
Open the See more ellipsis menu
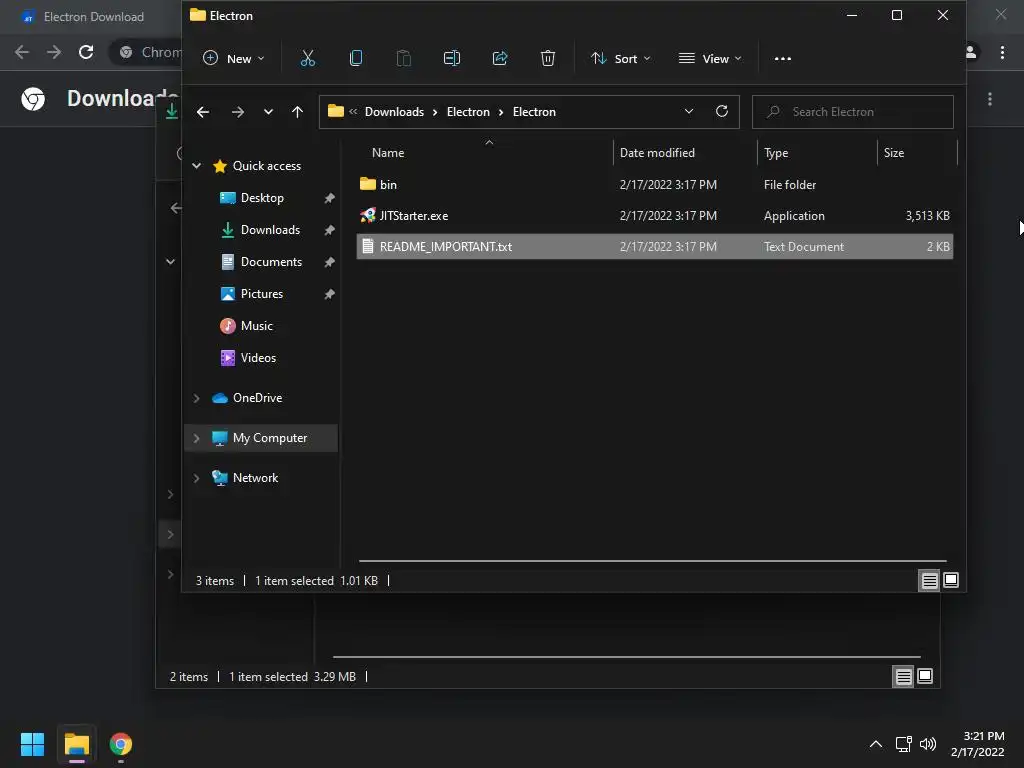pyautogui.click(x=782, y=59)
